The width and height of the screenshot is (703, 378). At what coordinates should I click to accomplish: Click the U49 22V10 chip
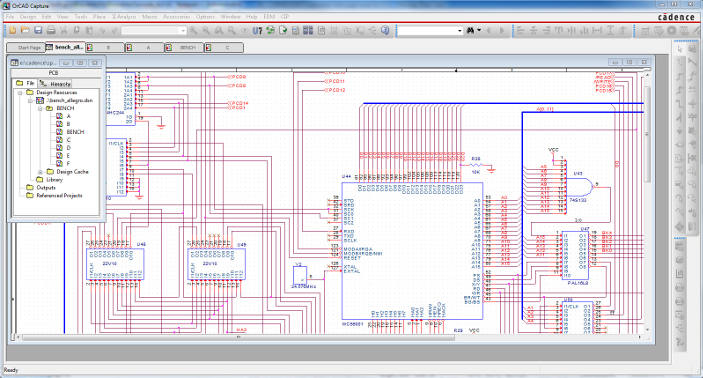click(x=217, y=265)
